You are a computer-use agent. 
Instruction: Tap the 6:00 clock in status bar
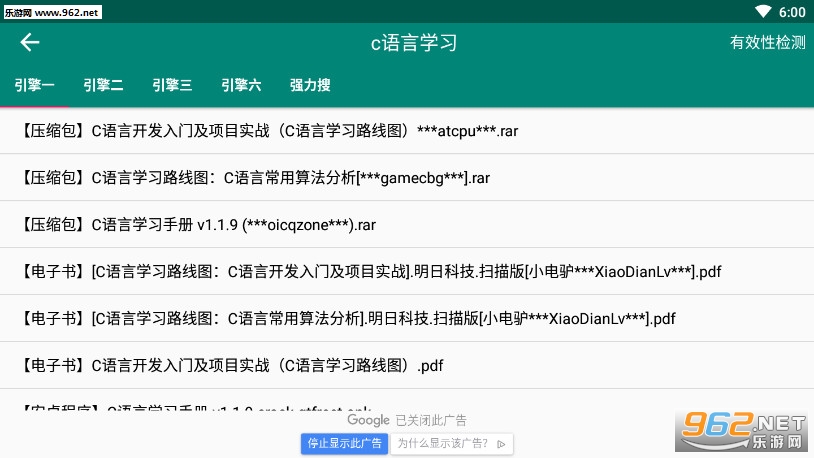tap(792, 12)
